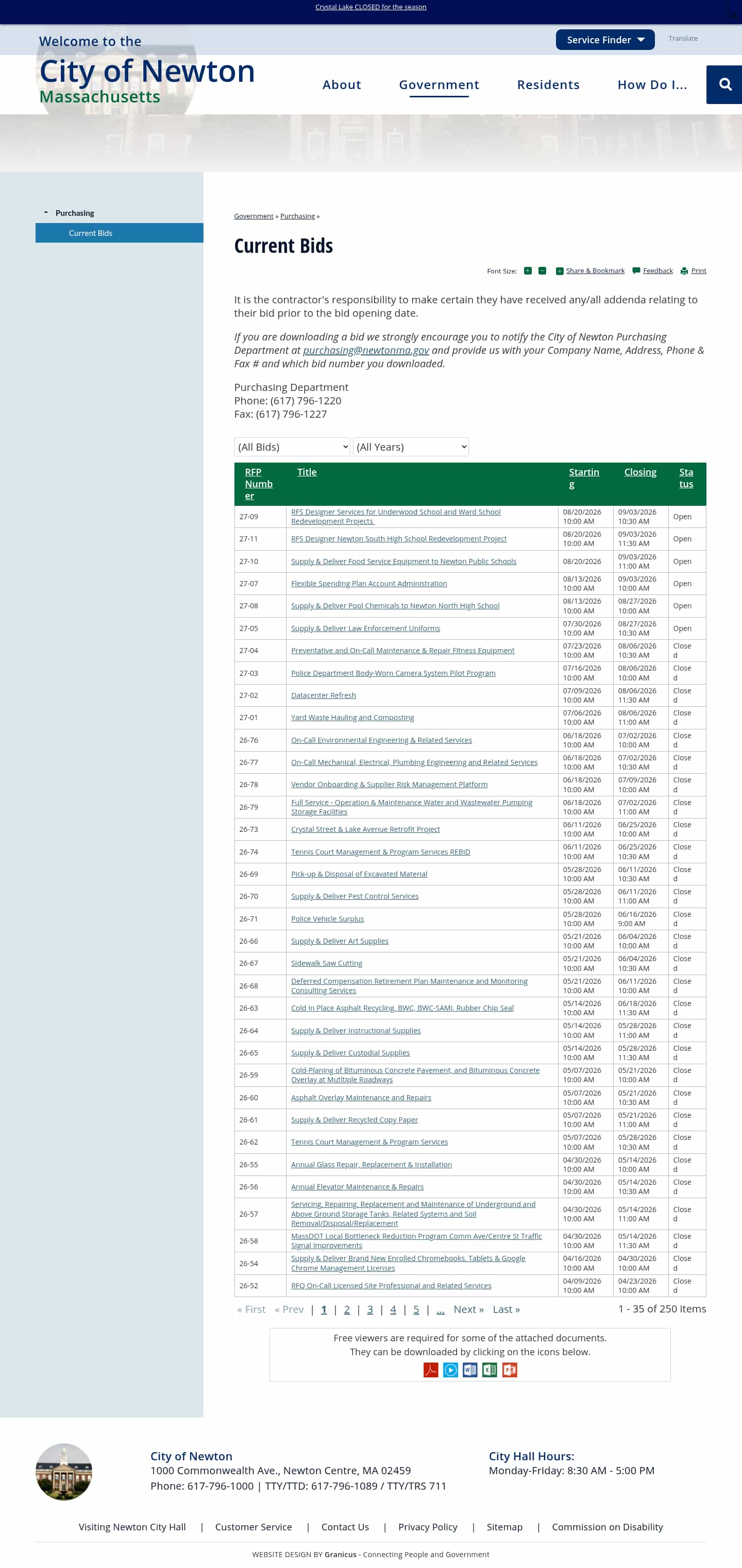Open Supply & Deliver Recycled Copy Paper bid

pyautogui.click(x=355, y=1120)
